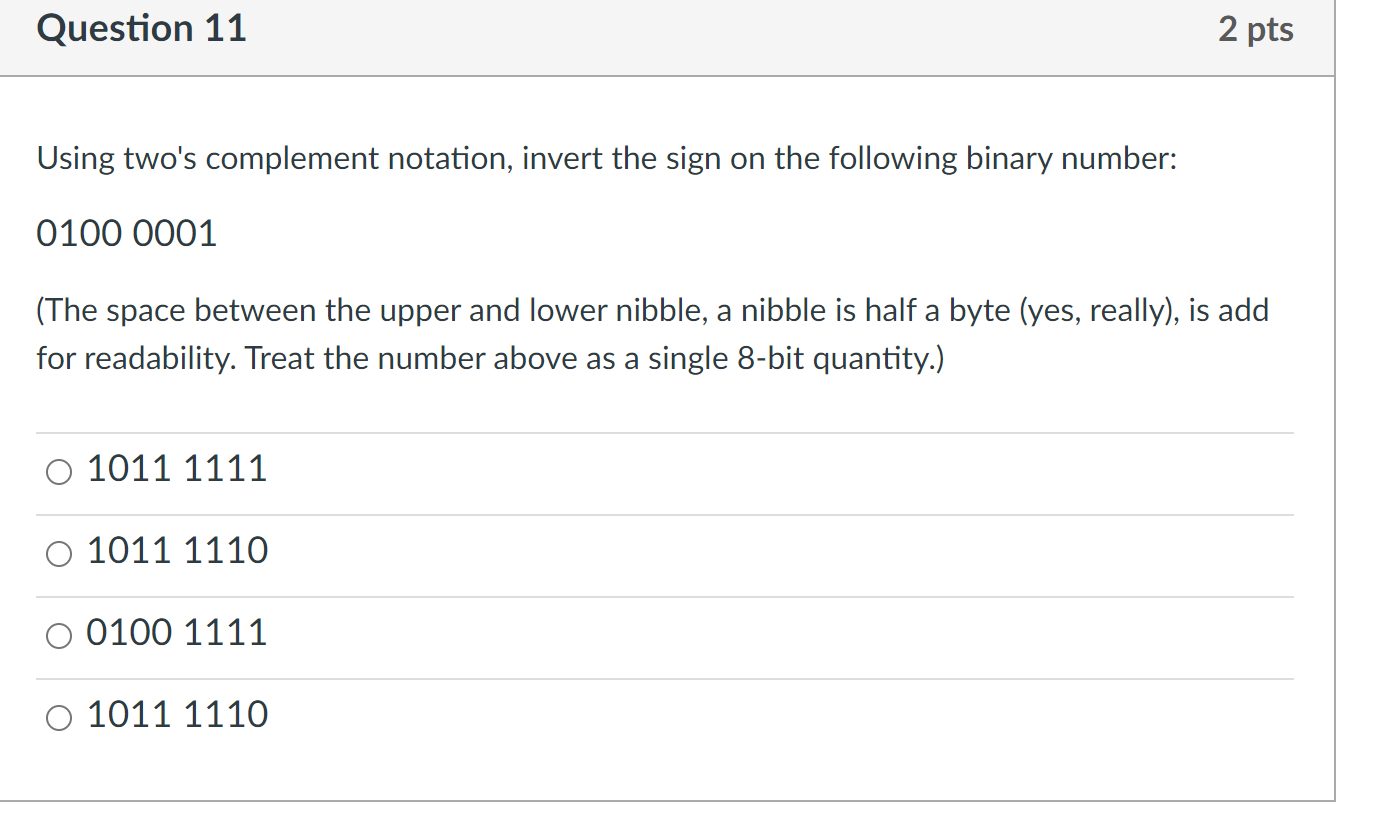
Task: Select the radio button beside the second 1011 1110 option
Action: pyautogui.click(x=58, y=717)
